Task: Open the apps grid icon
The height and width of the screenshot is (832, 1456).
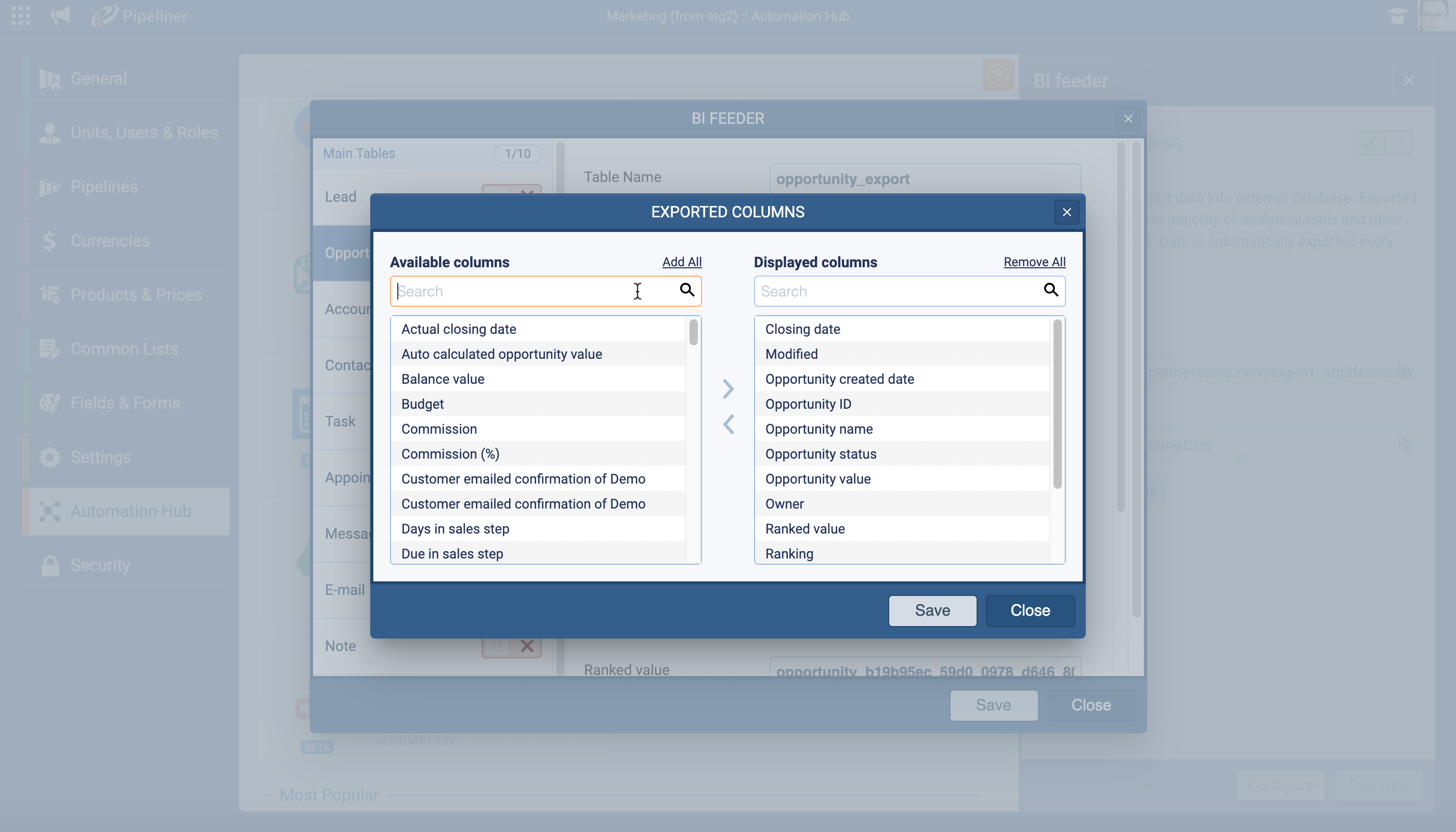Action: point(21,16)
